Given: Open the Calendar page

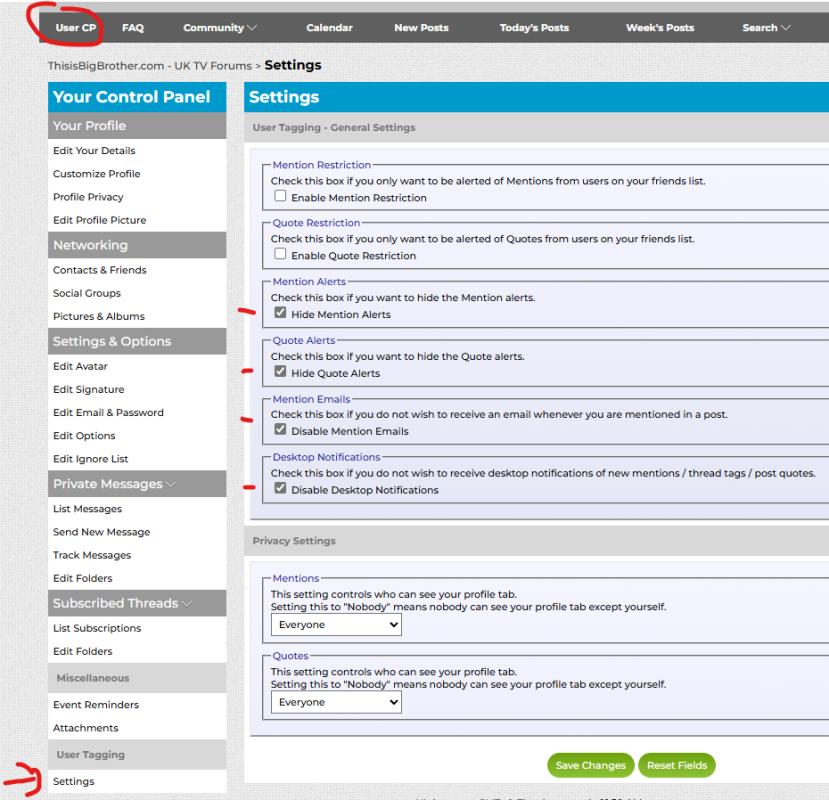Looking at the screenshot, I should 329,28.
